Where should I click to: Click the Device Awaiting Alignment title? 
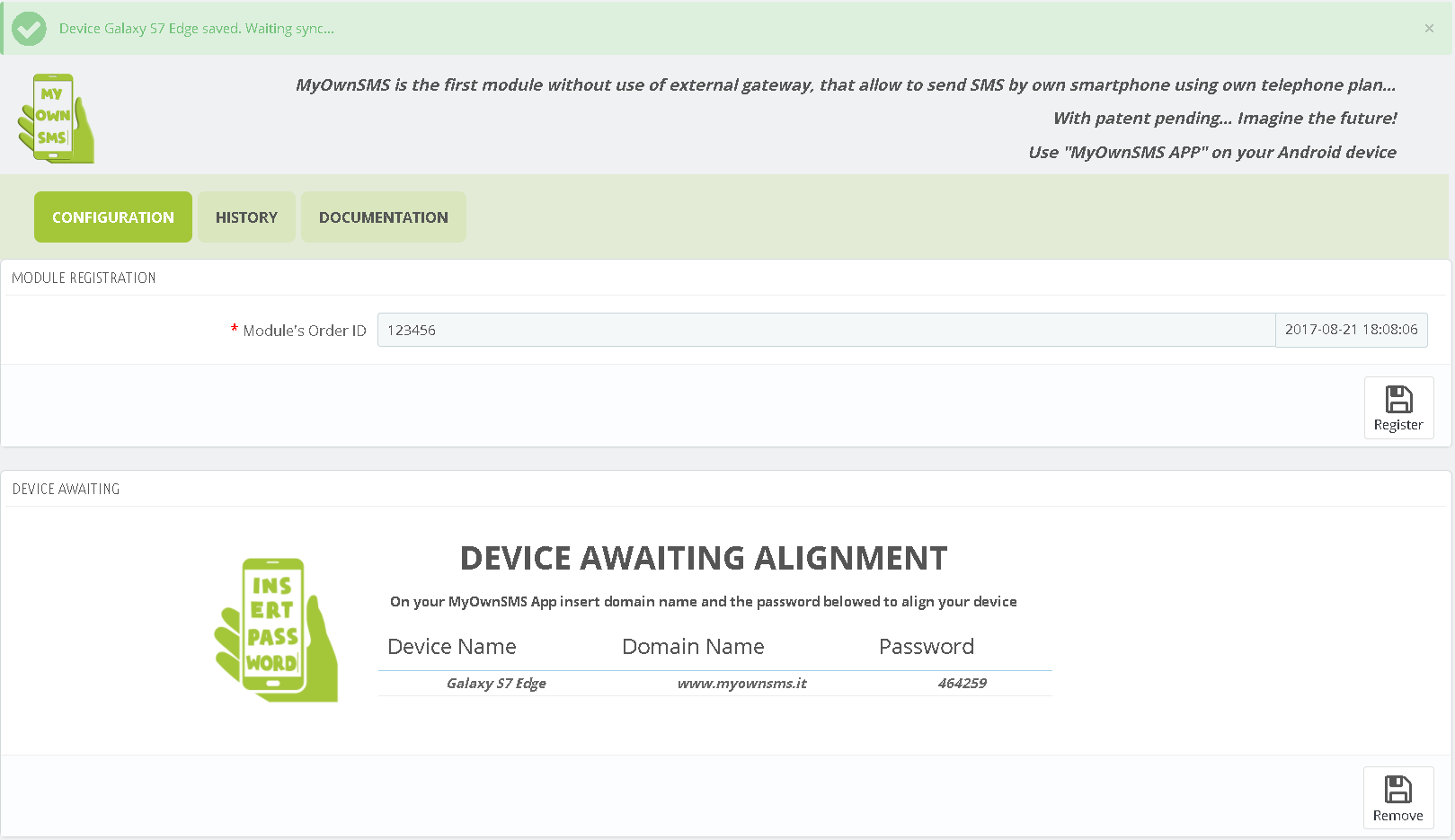(703, 559)
